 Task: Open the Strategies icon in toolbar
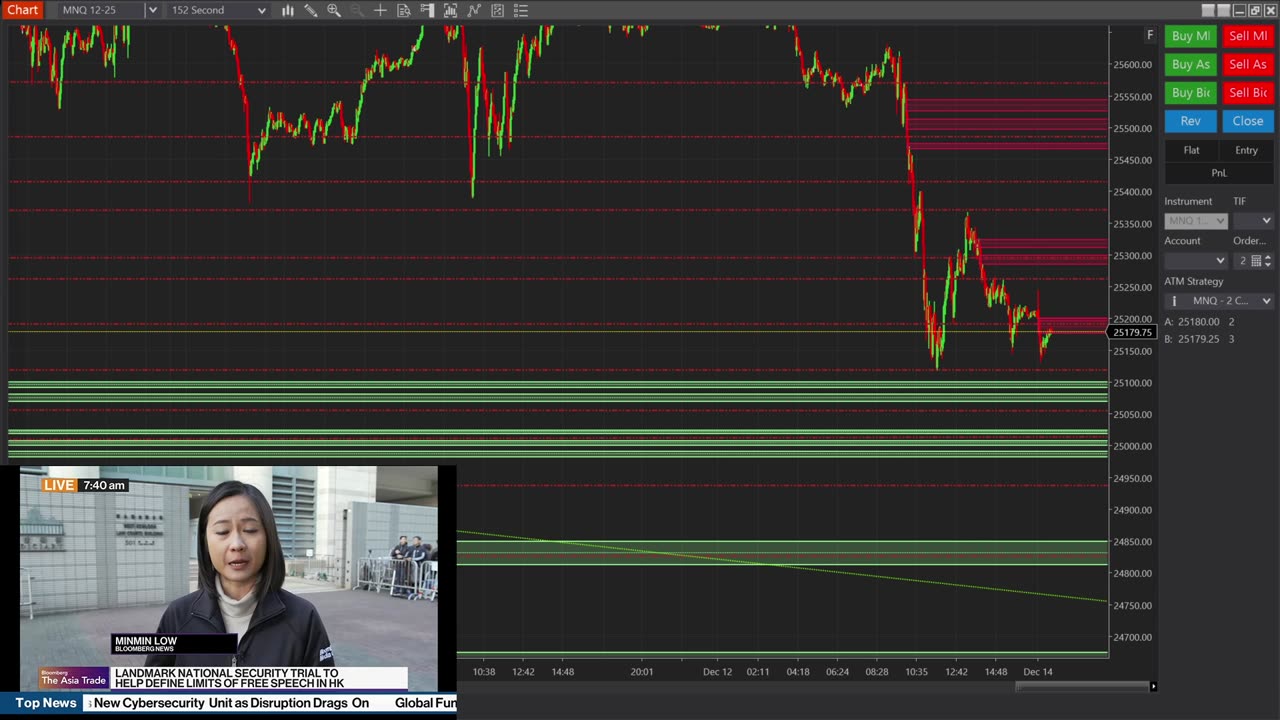pos(474,10)
